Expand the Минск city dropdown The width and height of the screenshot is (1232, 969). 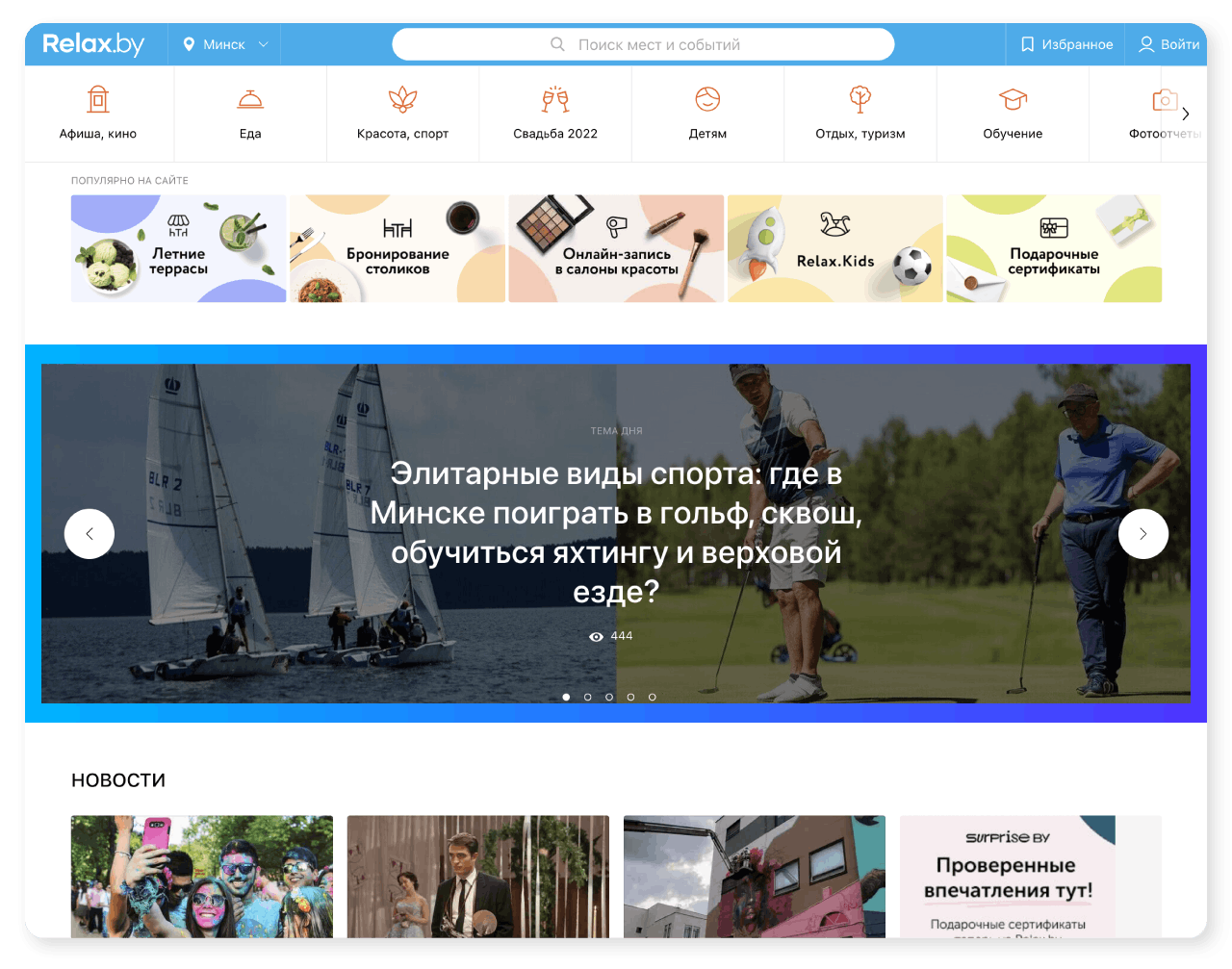225,44
